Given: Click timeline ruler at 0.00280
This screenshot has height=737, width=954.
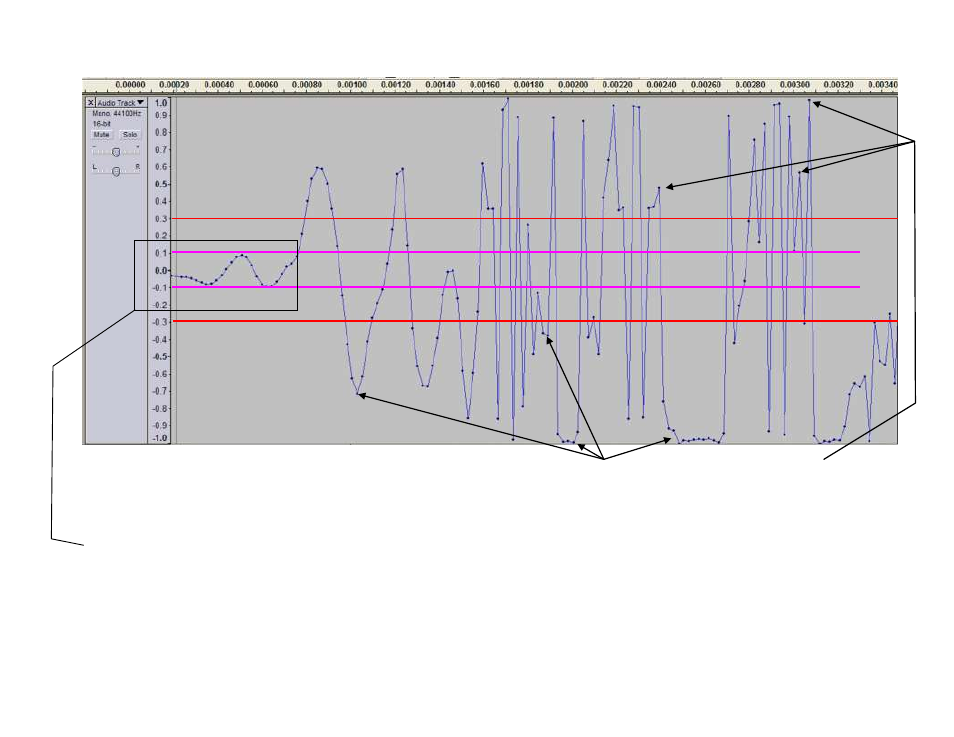Looking at the screenshot, I should pyautogui.click(x=750, y=85).
